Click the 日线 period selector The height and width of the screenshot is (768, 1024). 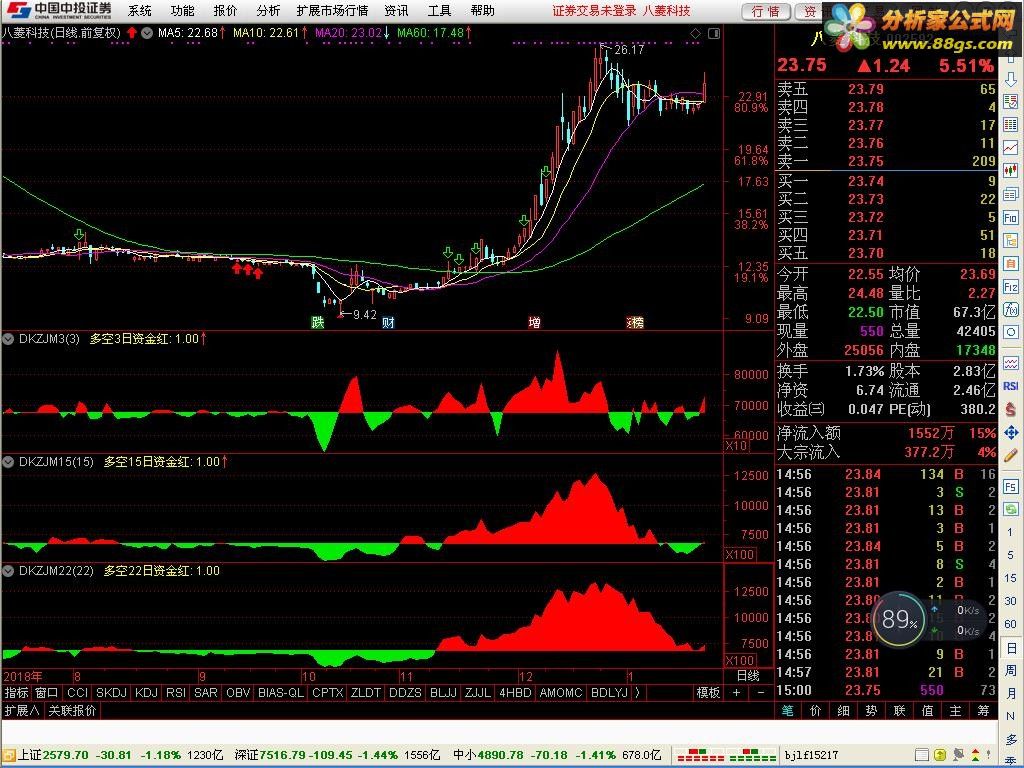pyautogui.click(x=748, y=676)
